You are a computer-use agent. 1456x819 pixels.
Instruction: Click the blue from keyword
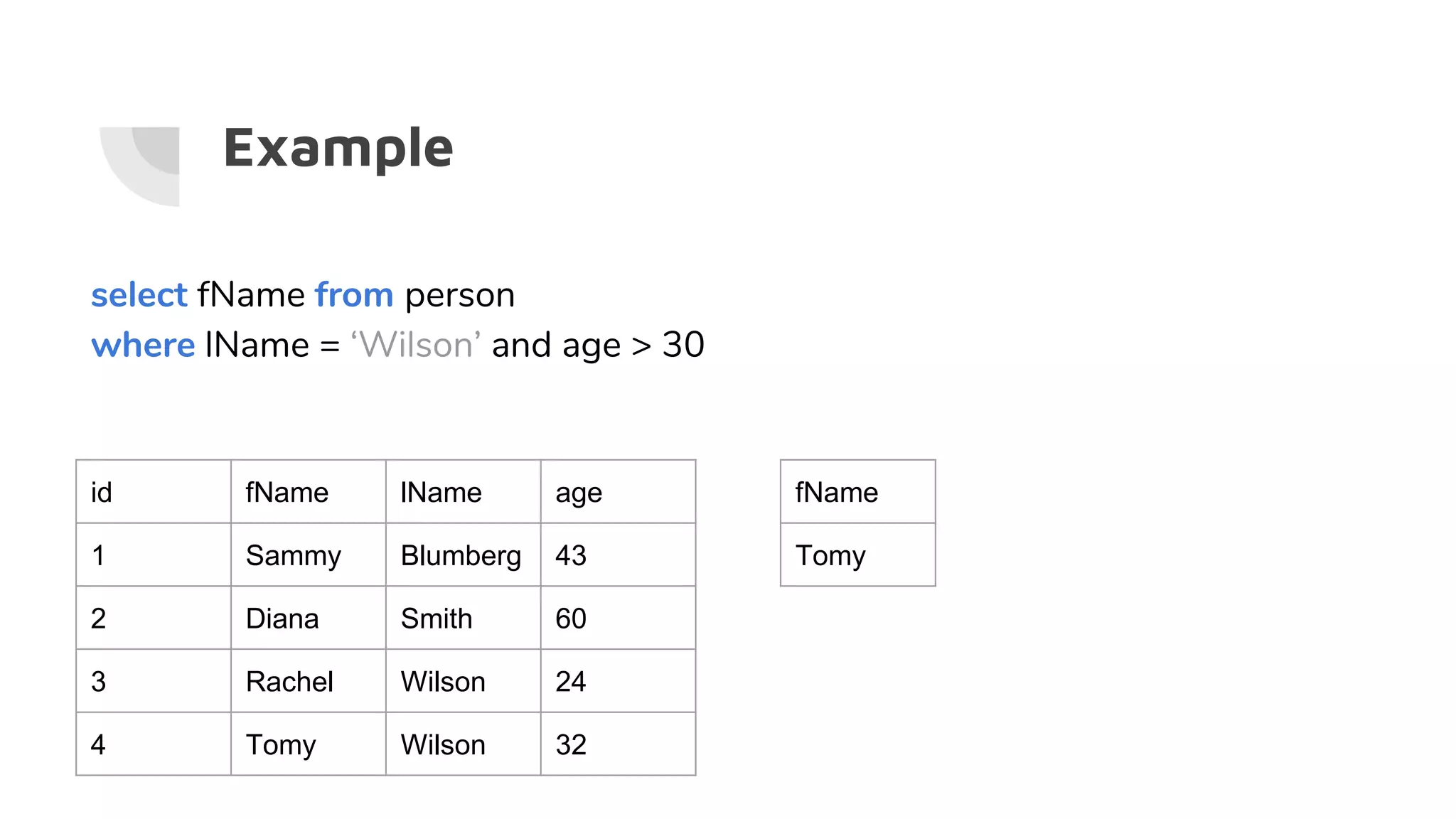tap(354, 294)
